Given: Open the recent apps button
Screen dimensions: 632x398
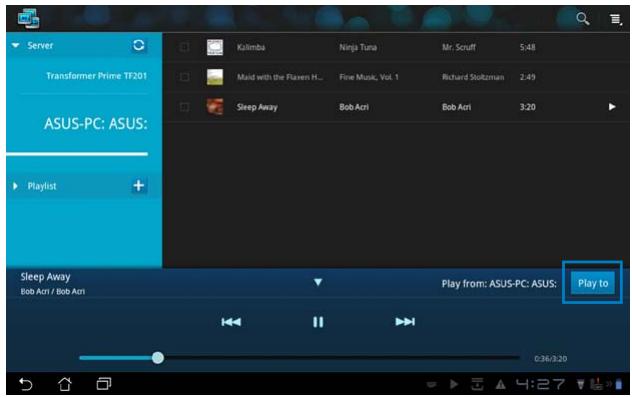Looking at the screenshot, I should 104,383.
